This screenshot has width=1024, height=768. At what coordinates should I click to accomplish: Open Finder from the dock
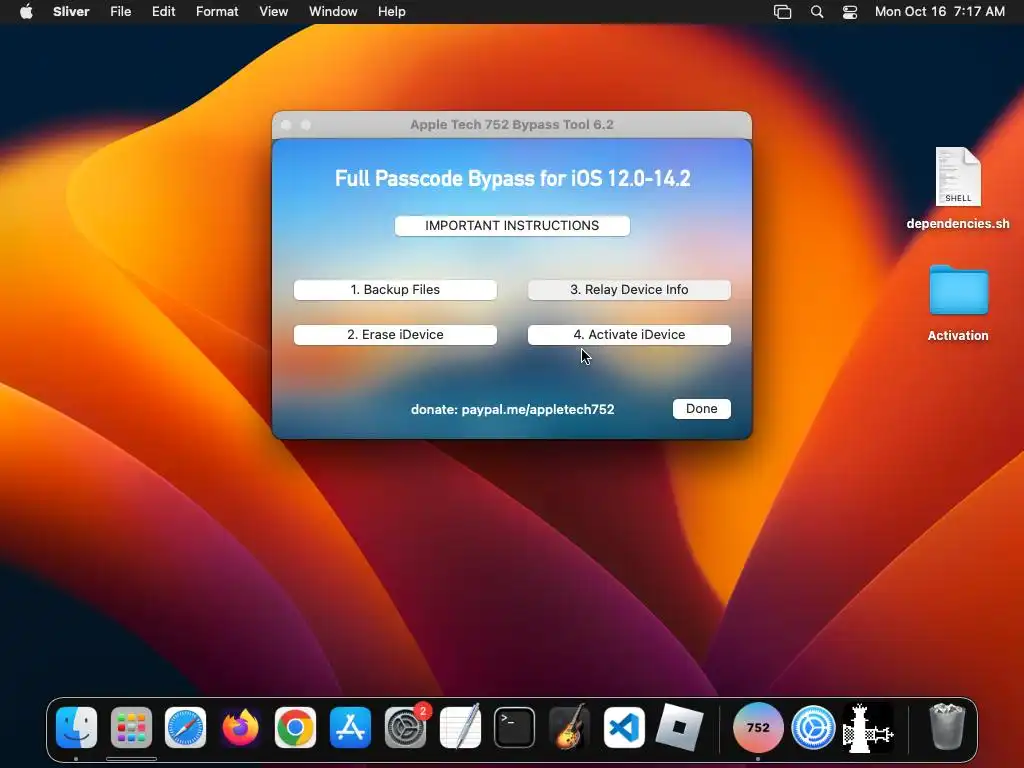point(76,728)
